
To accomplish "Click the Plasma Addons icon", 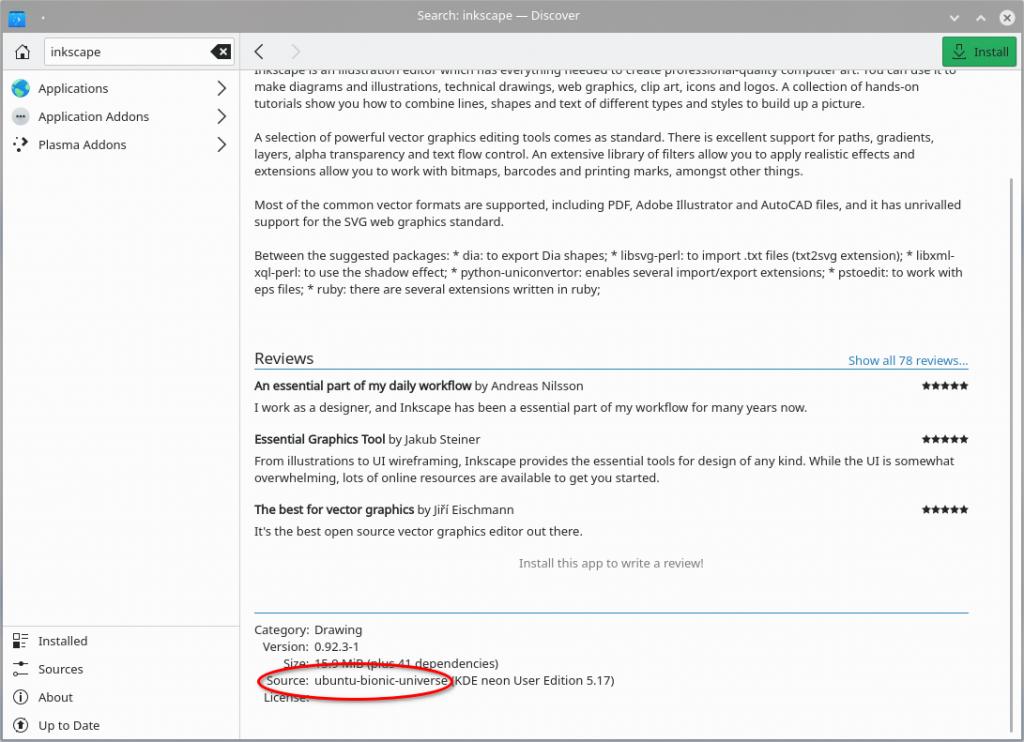I will tap(21, 144).
